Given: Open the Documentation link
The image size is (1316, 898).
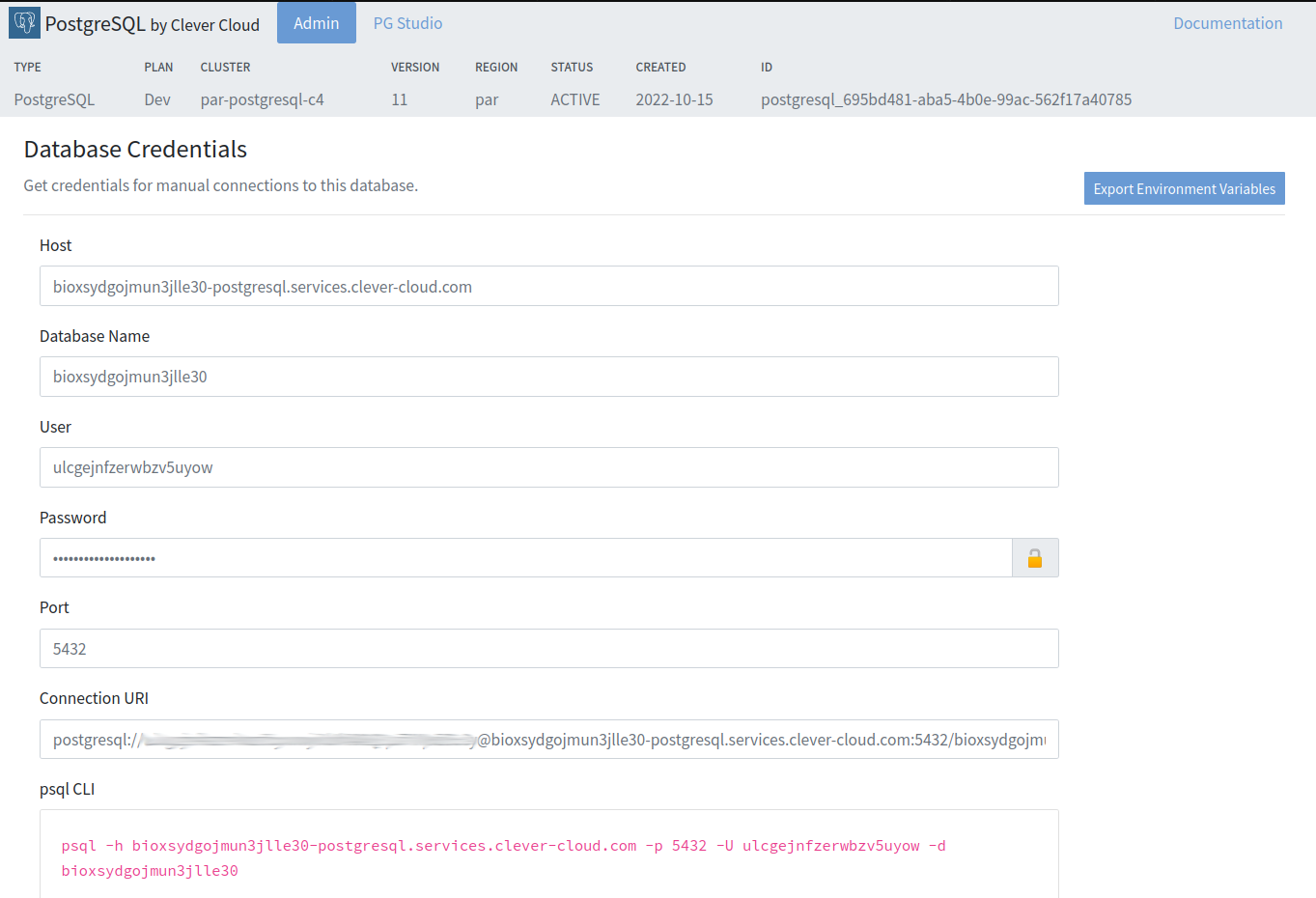Looking at the screenshot, I should [x=1228, y=23].
